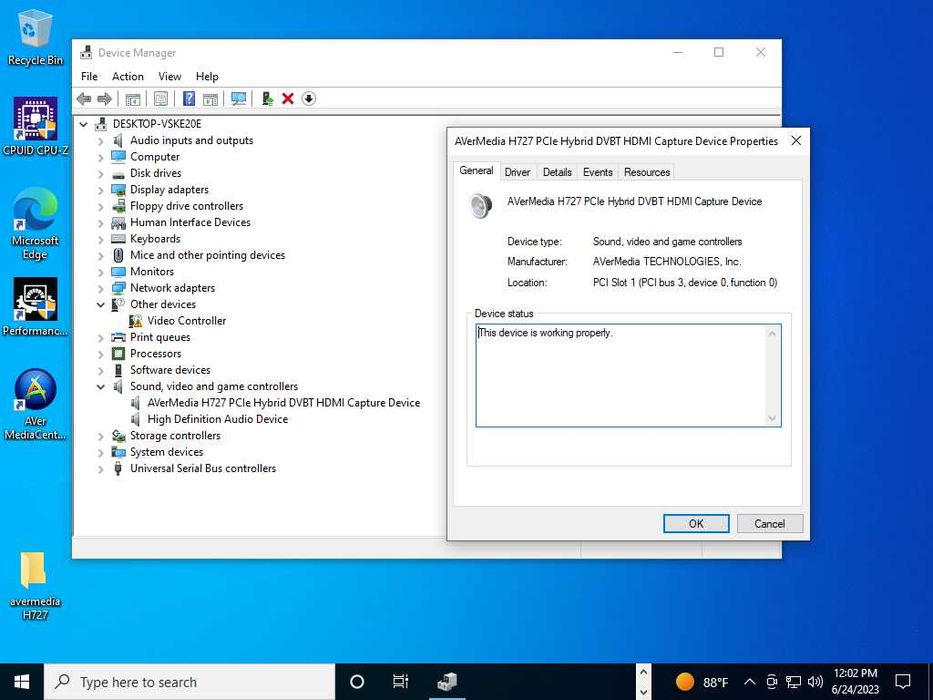This screenshot has height=700, width=933.
Task: Click the Scan for hardware changes icon
Action: [x=238, y=98]
